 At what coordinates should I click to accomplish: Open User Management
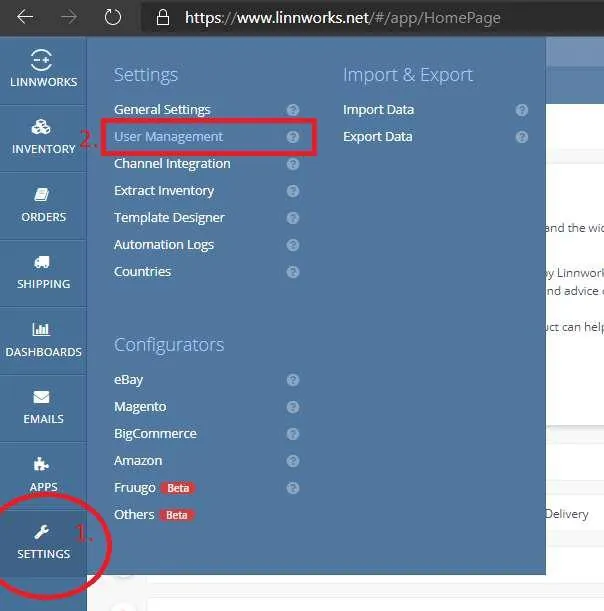[x=168, y=137]
